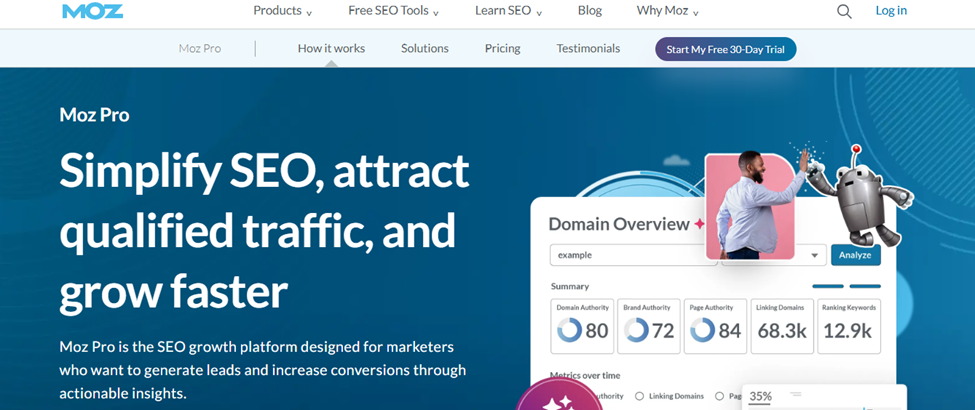Click the Linking Domains 68.3k card
This screenshot has height=410, width=975.
pos(782,327)
